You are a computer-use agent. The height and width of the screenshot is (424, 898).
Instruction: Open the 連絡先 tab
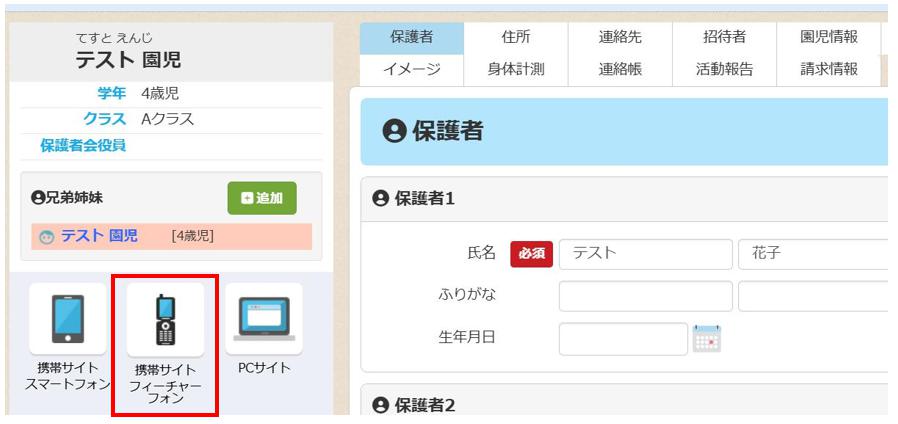click(x=619, y=38)
